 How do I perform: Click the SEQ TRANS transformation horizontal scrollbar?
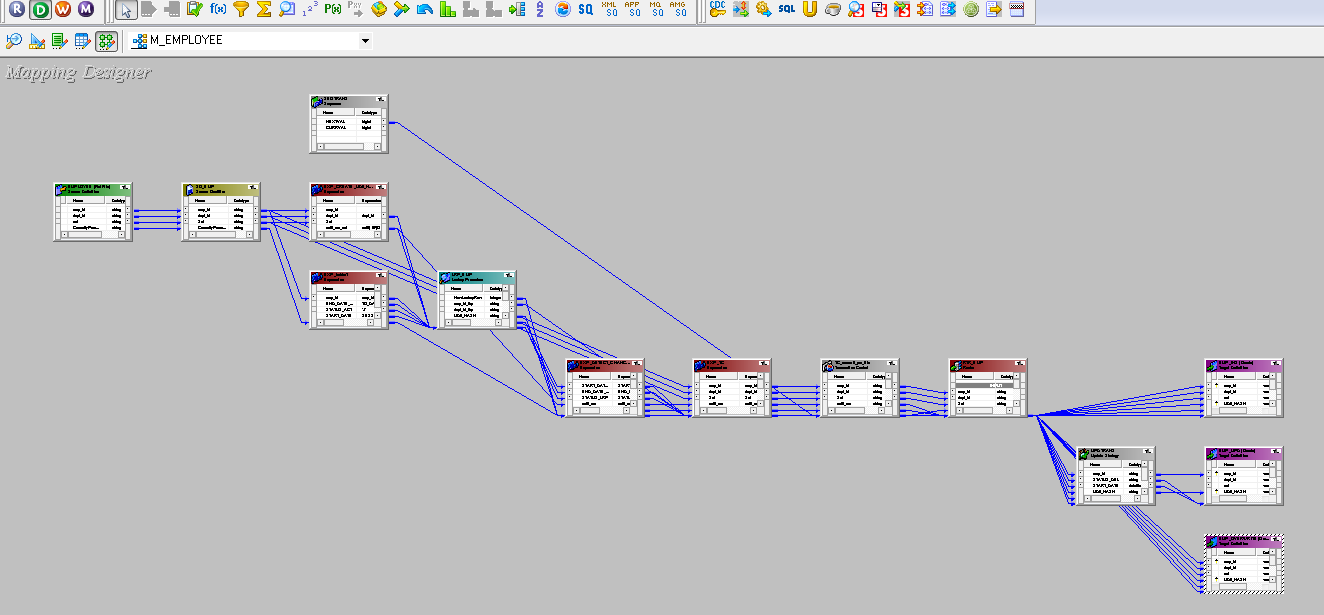(344, 146)
